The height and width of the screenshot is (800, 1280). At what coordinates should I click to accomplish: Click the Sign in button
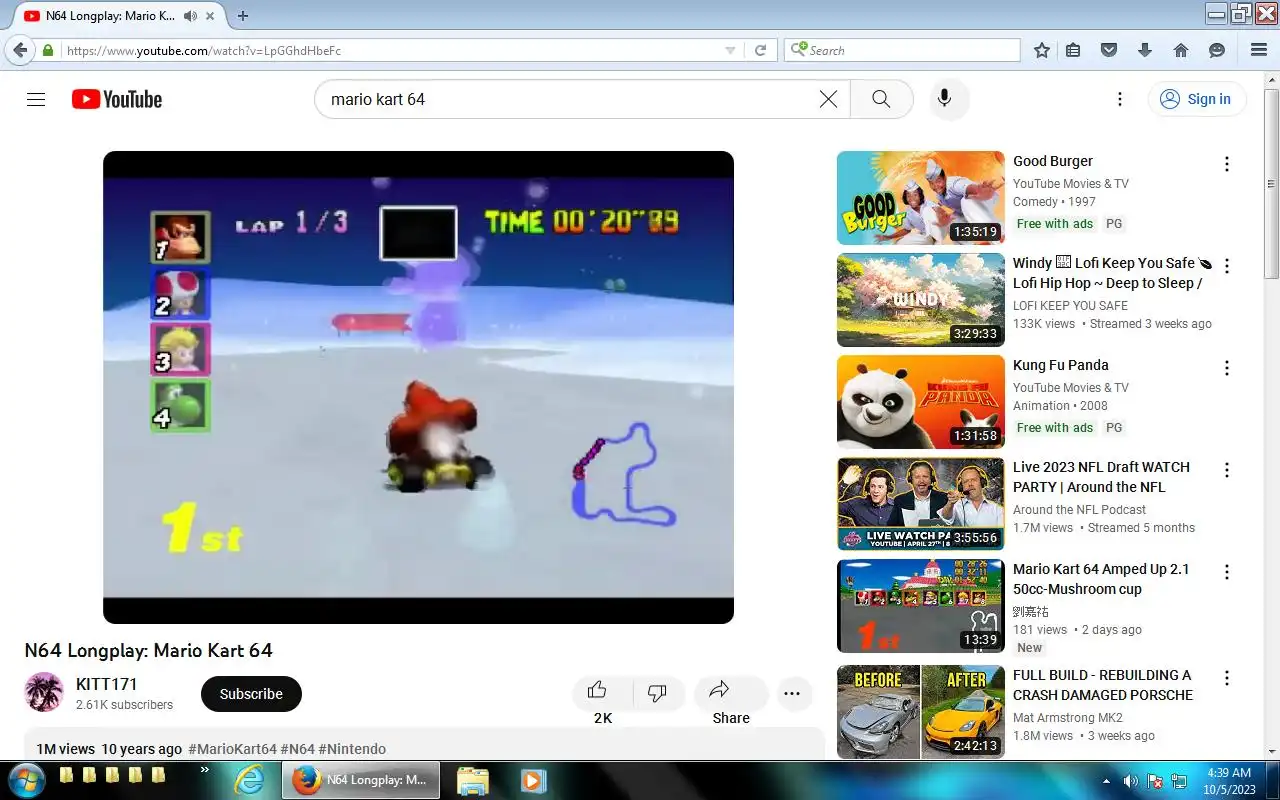pos(1196,99)
